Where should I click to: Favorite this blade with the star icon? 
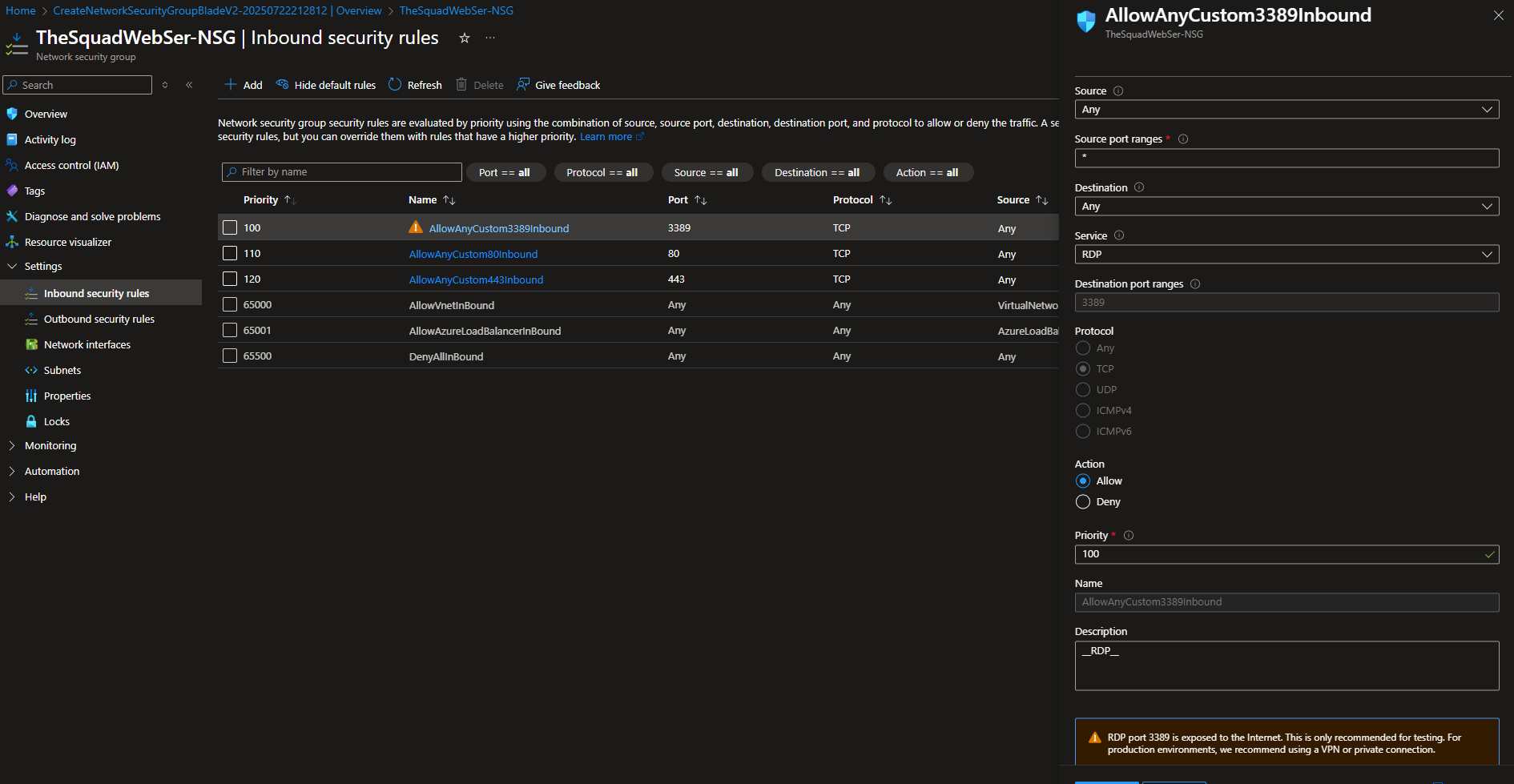464,38
